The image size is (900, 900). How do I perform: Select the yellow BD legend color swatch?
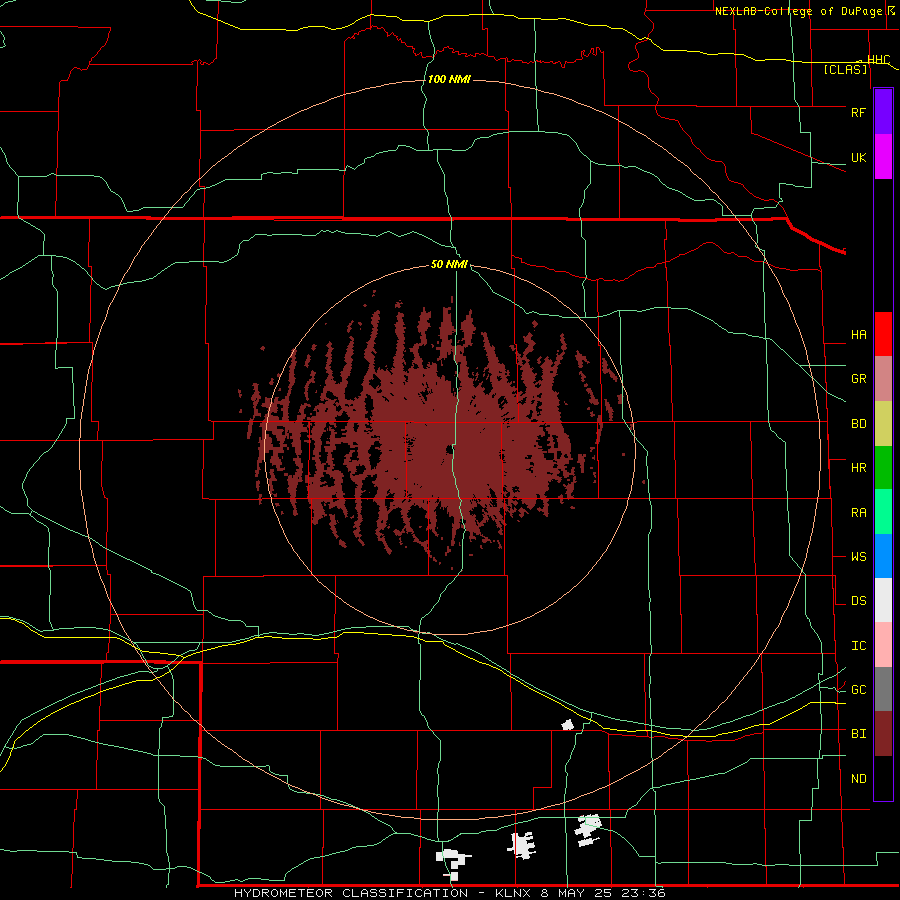(883, 424)
